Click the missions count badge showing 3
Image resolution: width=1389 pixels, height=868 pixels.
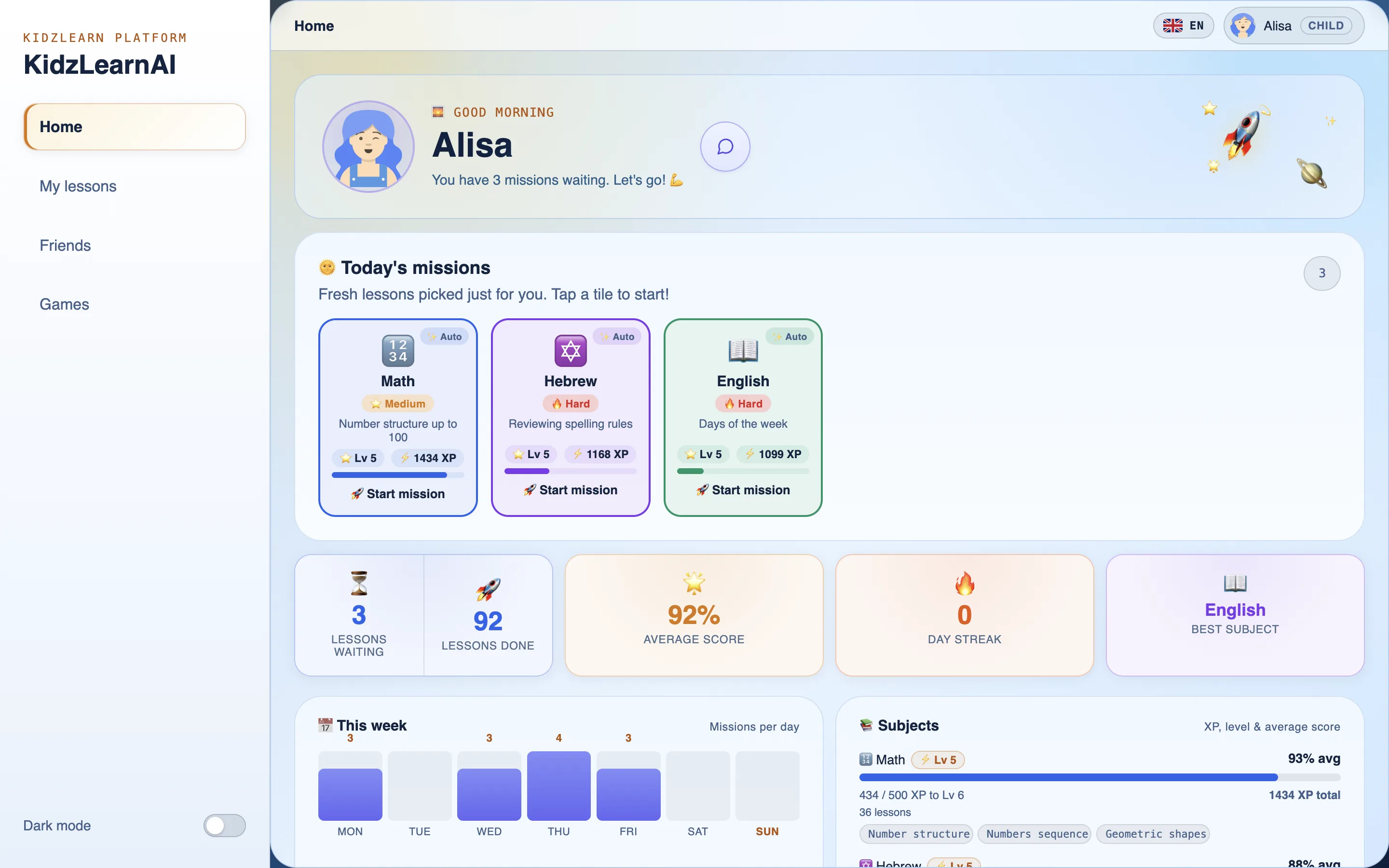[x=1322, y=273]
